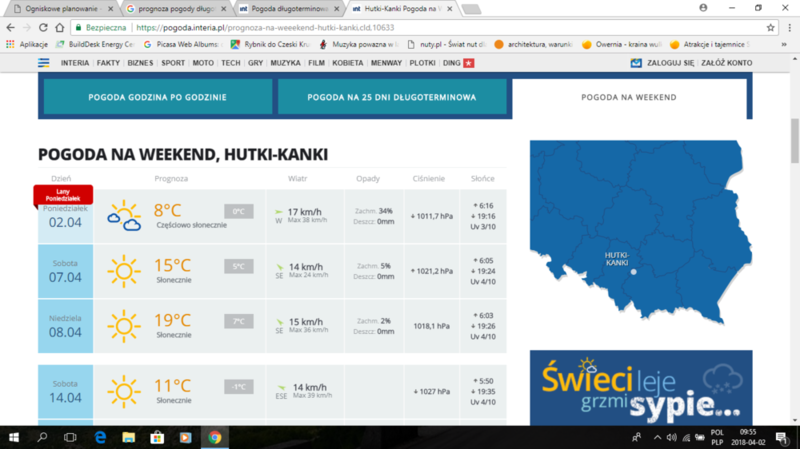This screenshot has height=449, width=800.
Task: Open File Explorer from the taskbar
Action: 129,437
